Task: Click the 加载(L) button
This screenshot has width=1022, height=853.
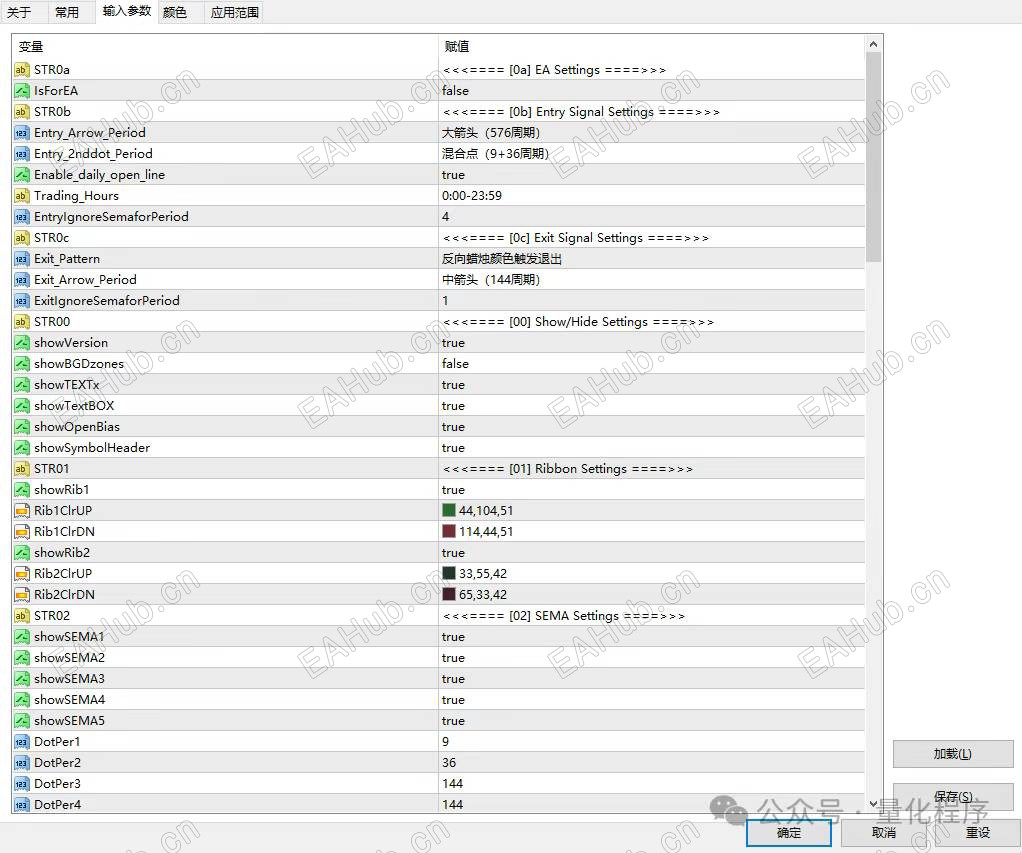Action: click(953, 754)
